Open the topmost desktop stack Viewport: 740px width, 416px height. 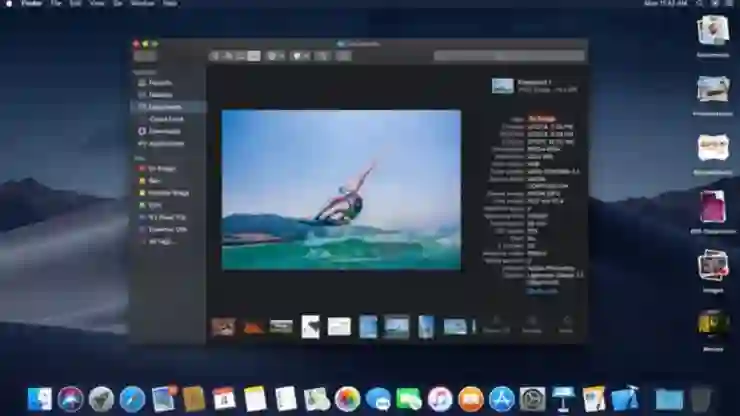pos(713,35)
